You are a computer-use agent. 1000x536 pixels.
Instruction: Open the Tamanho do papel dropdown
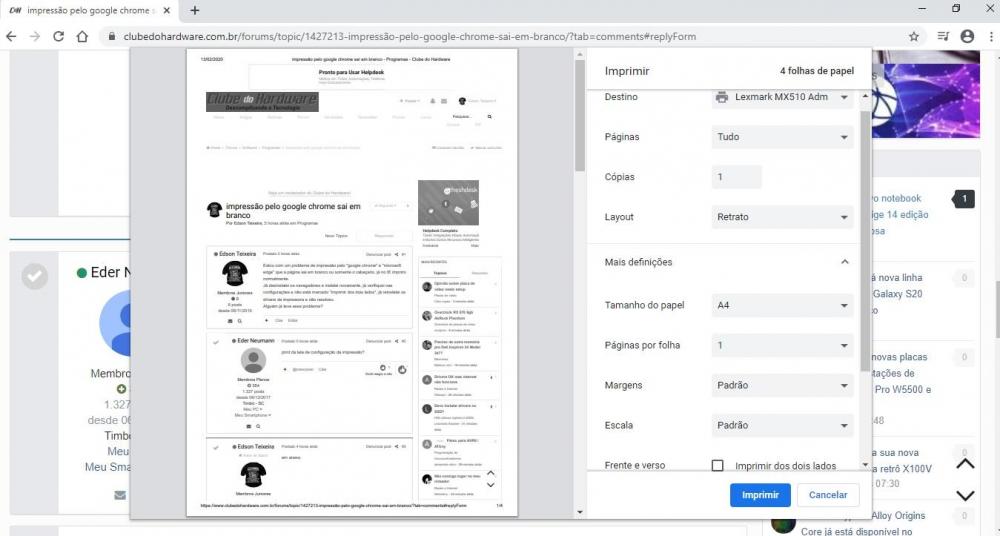pos(781,305)
